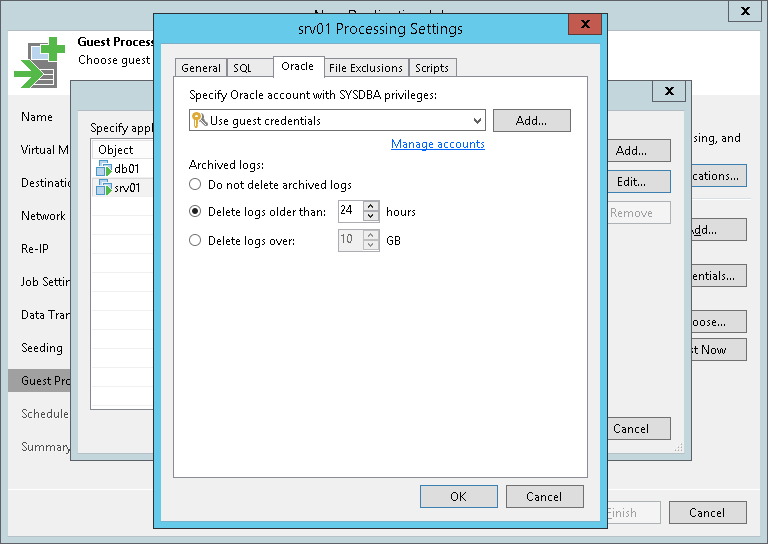The width and height of the screenshot is (768, 544).
Task: Select the Oracle tab
Action: click(x=298, y=67)
